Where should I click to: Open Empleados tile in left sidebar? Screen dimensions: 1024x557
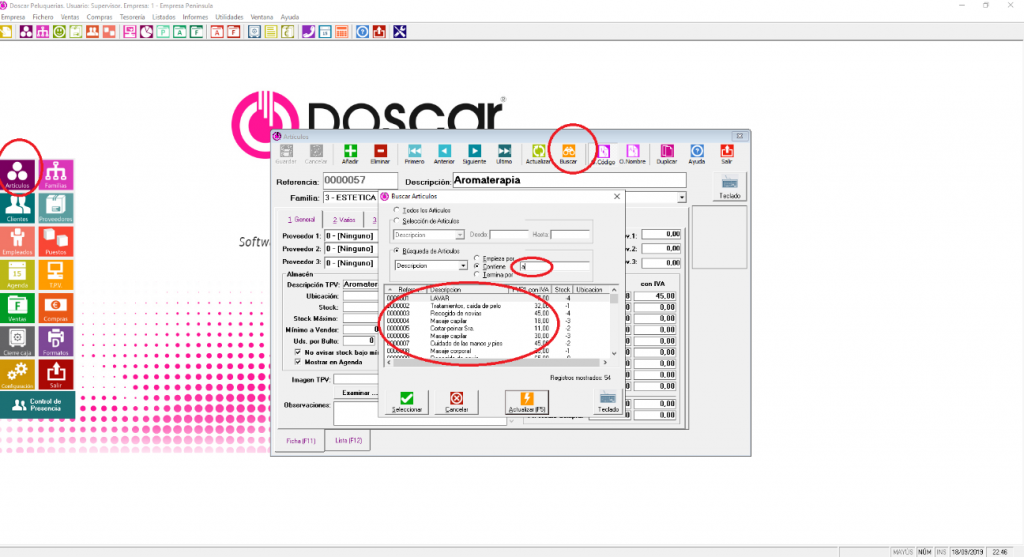(18, 242)
